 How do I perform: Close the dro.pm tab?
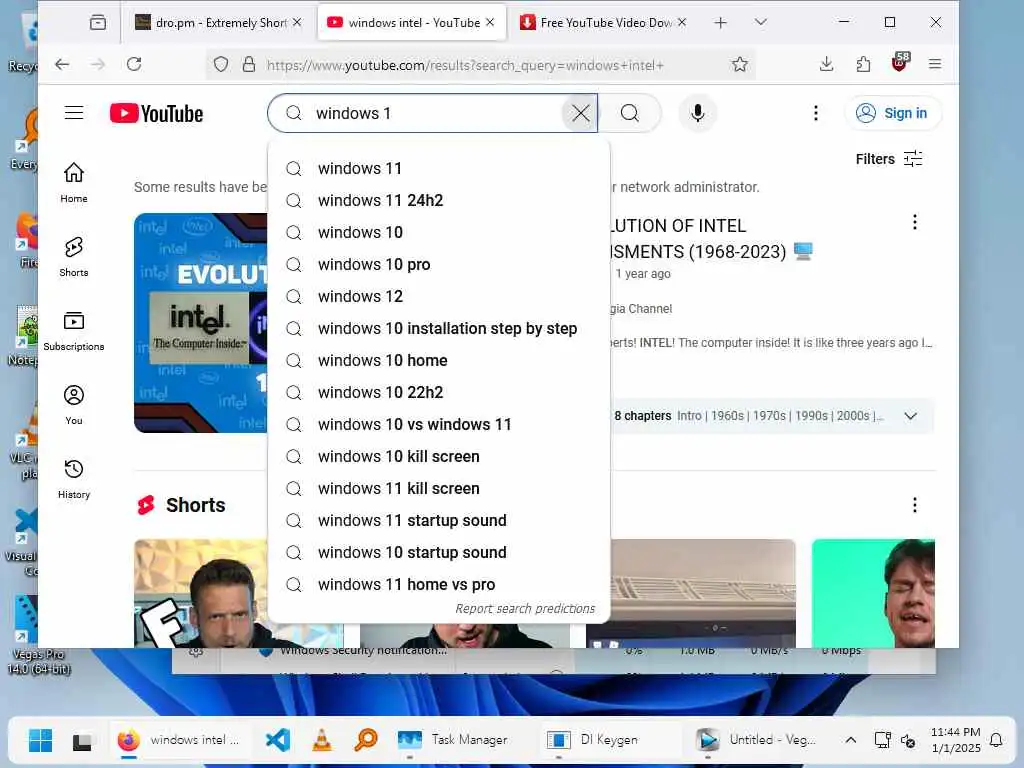(x=297, y=22)
